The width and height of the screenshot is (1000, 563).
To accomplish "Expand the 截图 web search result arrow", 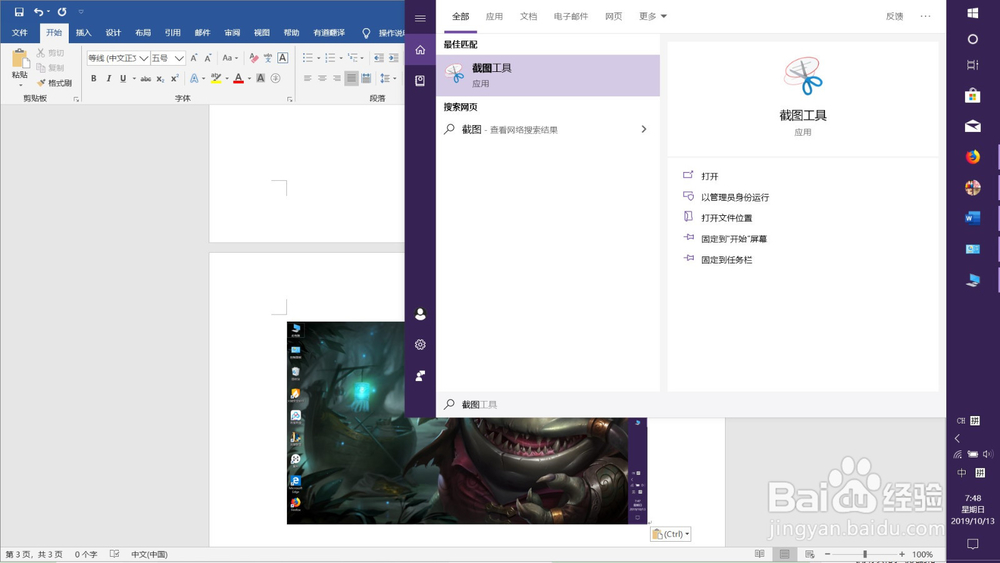I will [x=643, y=129].
